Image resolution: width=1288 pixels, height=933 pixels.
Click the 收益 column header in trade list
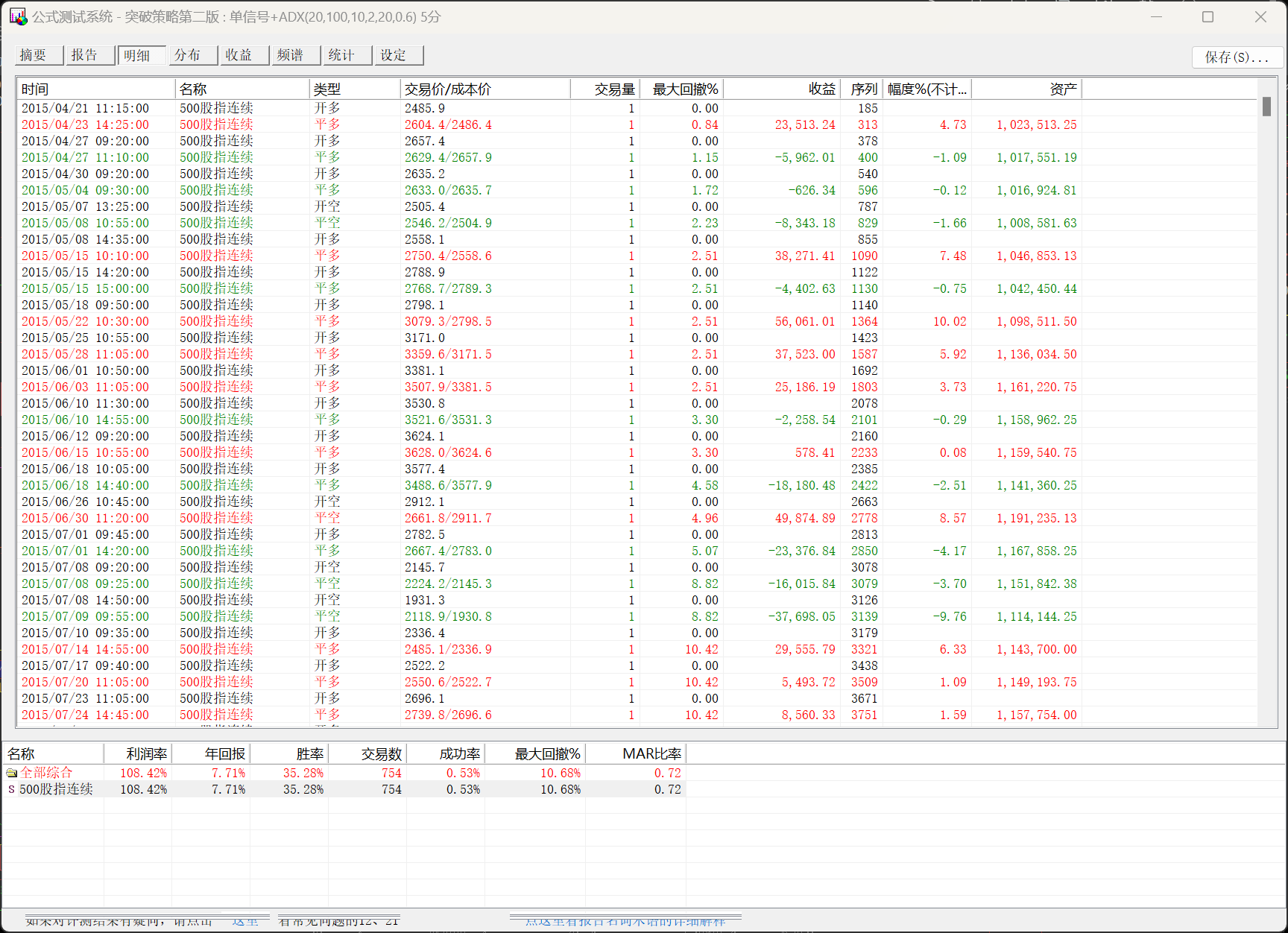pos(782,89)
